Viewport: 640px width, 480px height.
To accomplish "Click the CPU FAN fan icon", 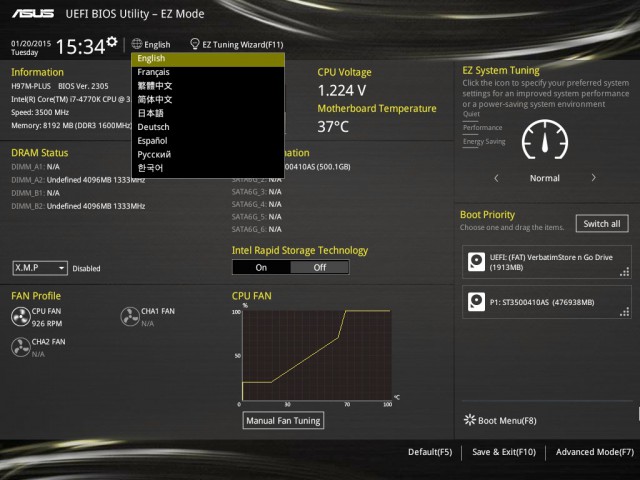I will pos(20,317).
